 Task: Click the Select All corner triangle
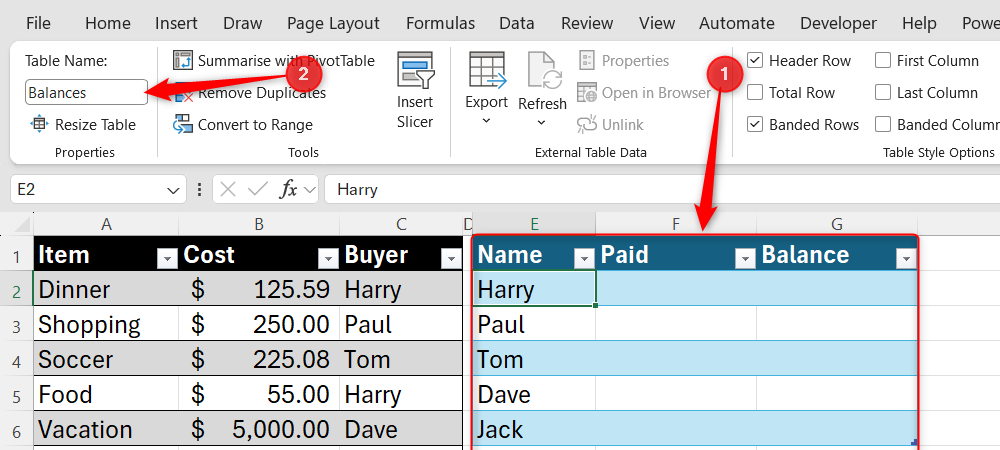22,224
